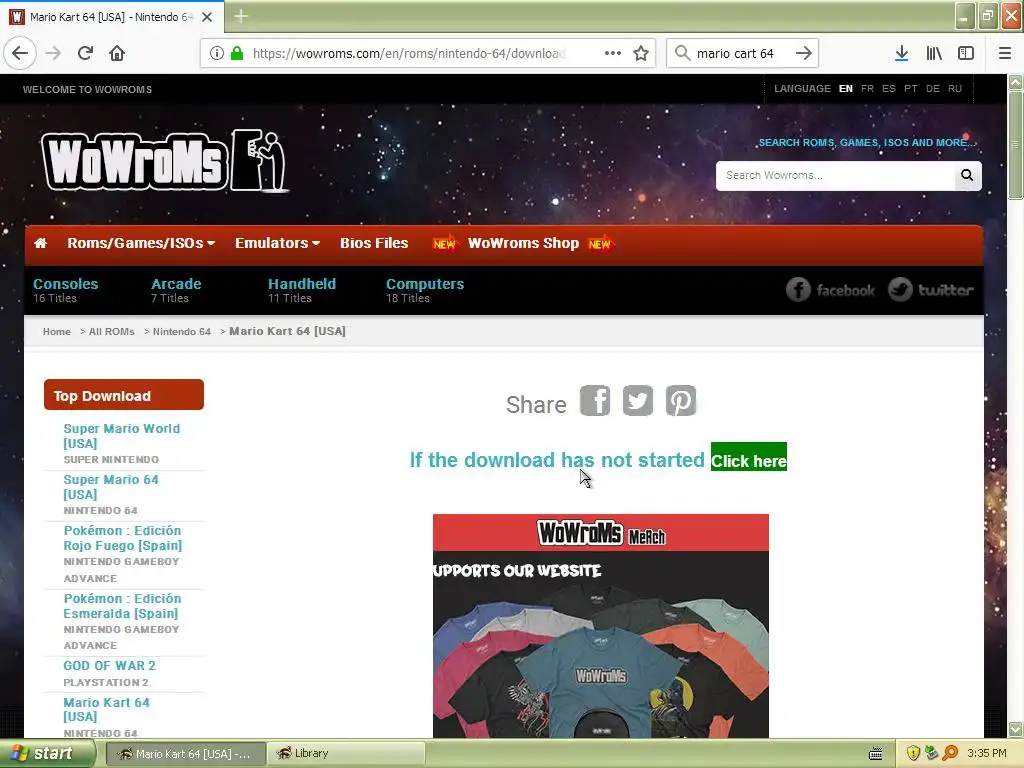Go back with the browser back arrow
The width and height of the screenshot is (1024, 768).
coord(20,53)
